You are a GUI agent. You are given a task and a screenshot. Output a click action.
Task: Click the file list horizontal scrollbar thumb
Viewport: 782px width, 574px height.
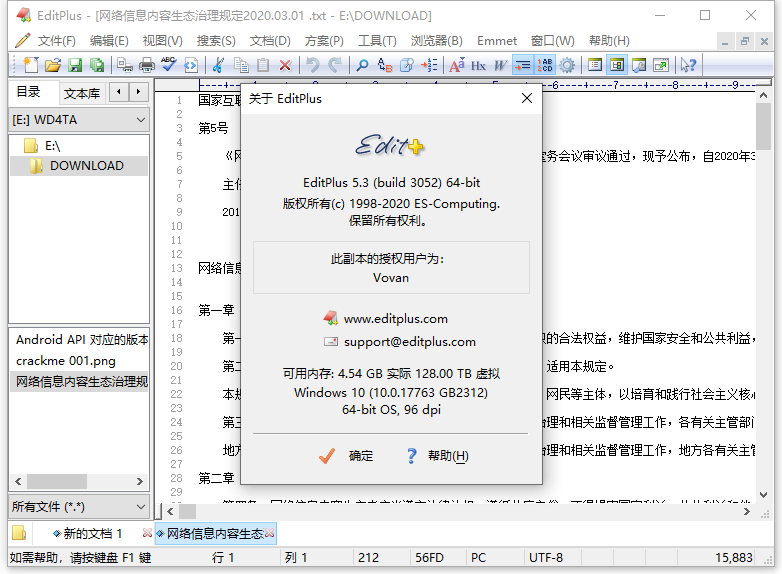point(57,482)
